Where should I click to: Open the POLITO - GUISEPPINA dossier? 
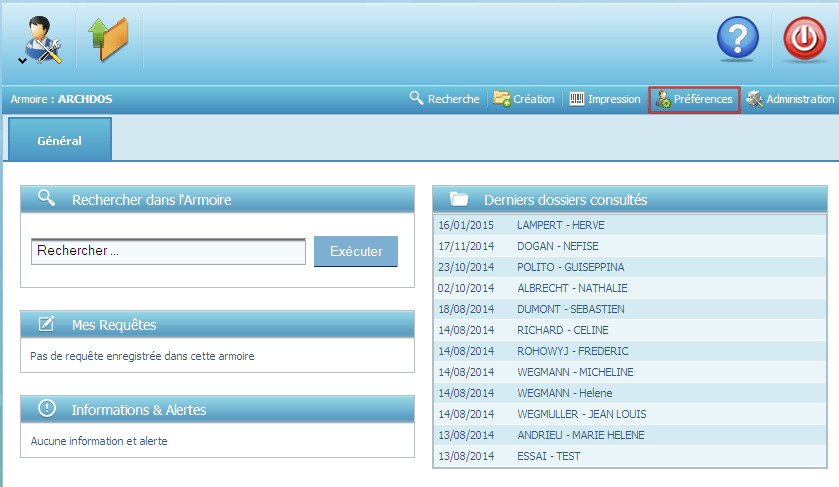click(x=570, y=267)
